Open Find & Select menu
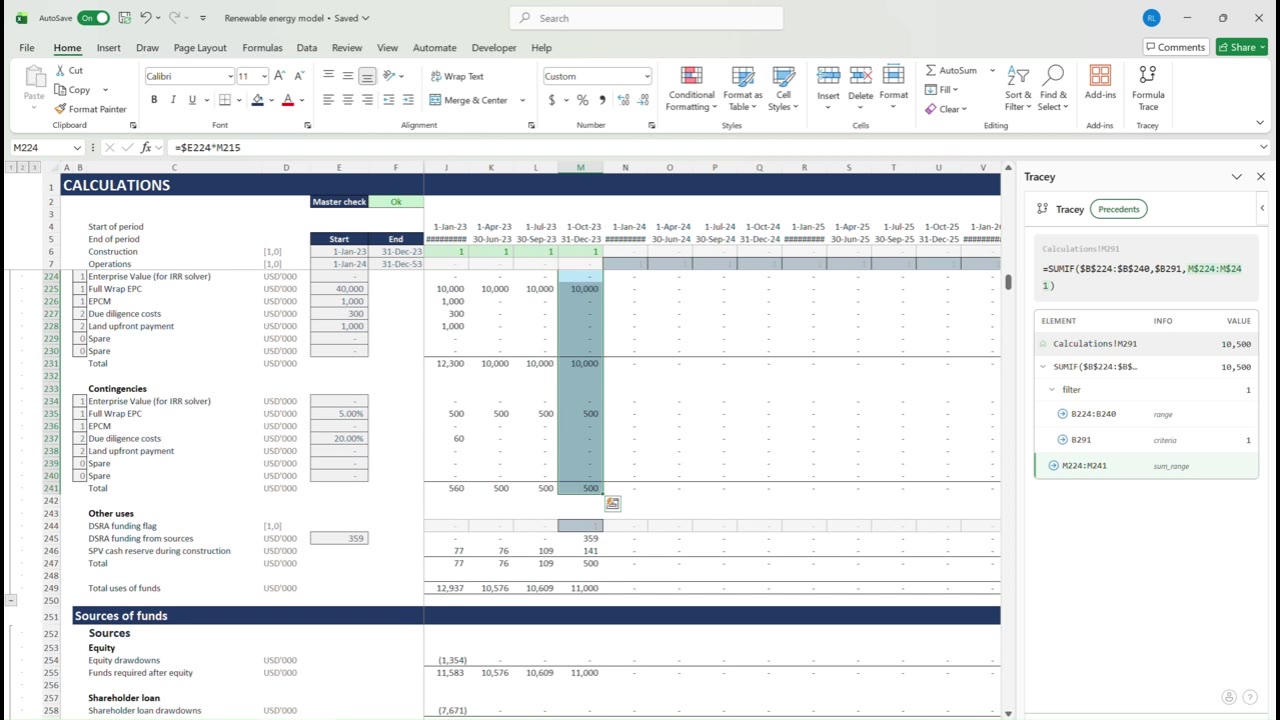 pos(1053,89)
